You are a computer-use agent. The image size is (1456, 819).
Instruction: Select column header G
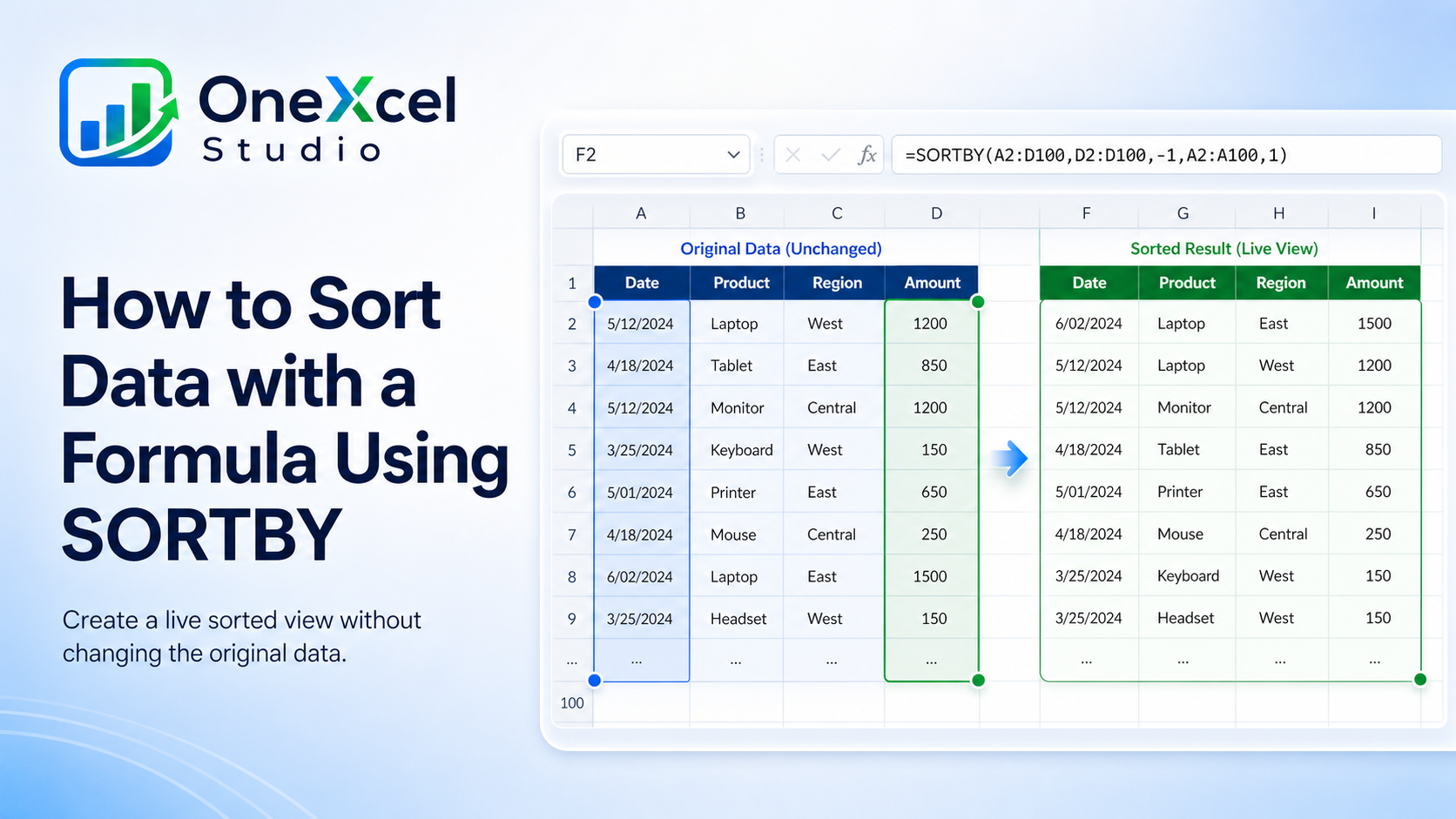pos(1183,213)
